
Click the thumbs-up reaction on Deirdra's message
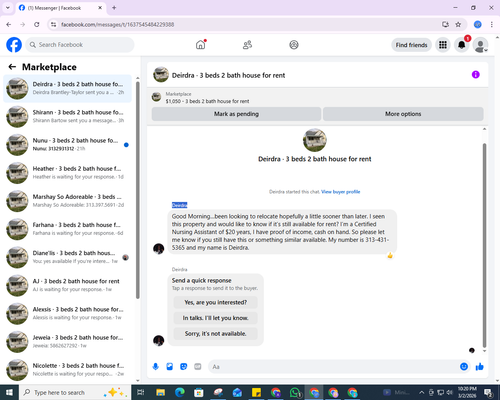pos(390,255)
